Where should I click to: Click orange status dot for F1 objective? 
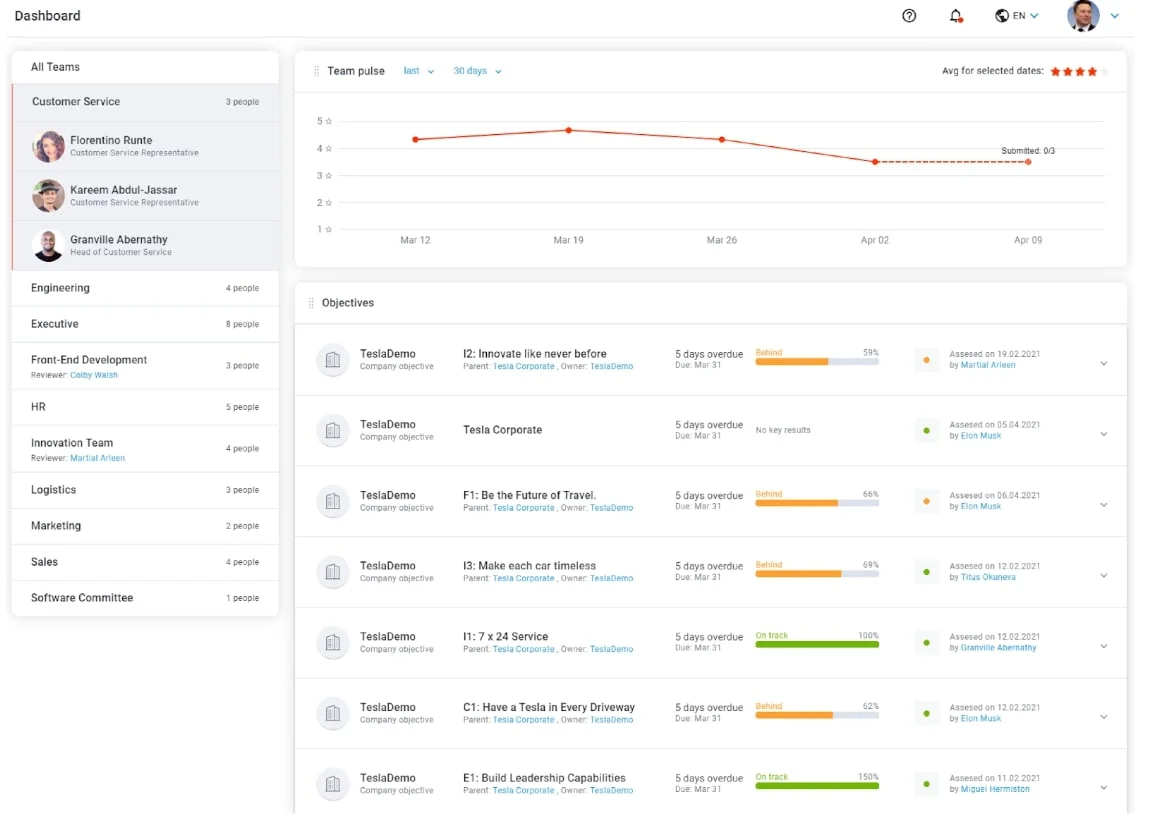(926, 501)
